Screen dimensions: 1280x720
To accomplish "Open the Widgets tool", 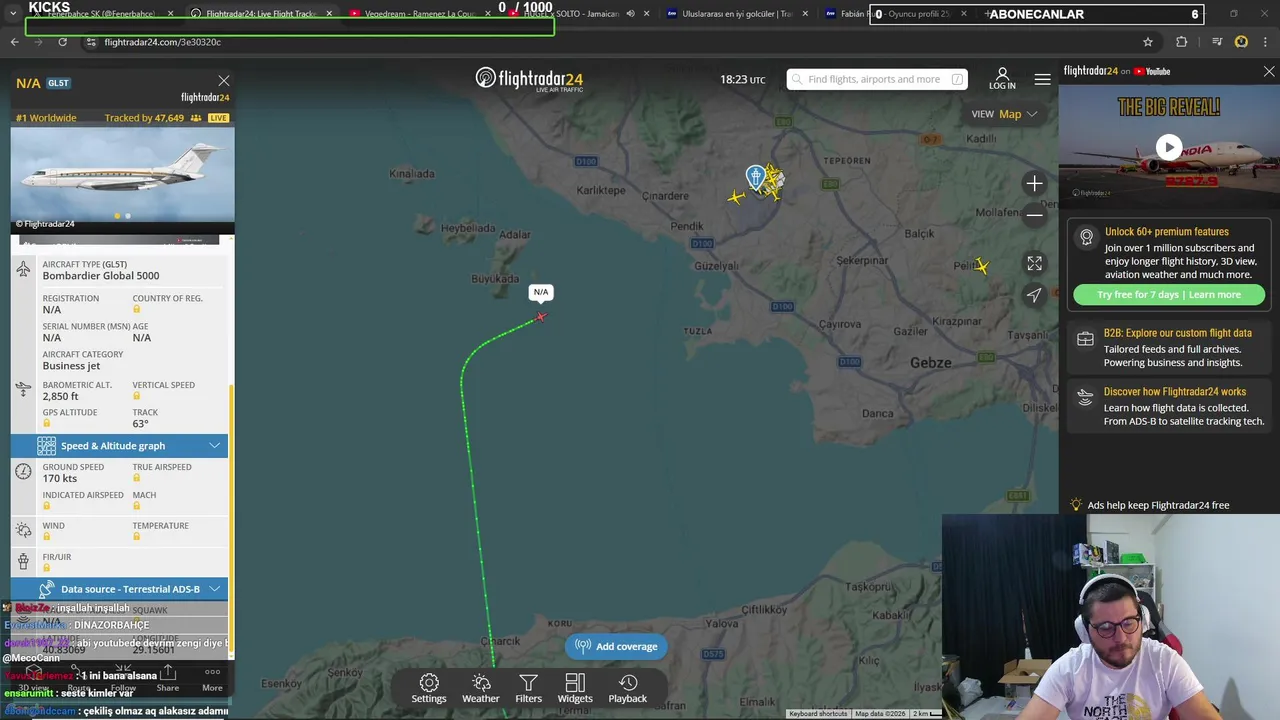I will 575,688.
